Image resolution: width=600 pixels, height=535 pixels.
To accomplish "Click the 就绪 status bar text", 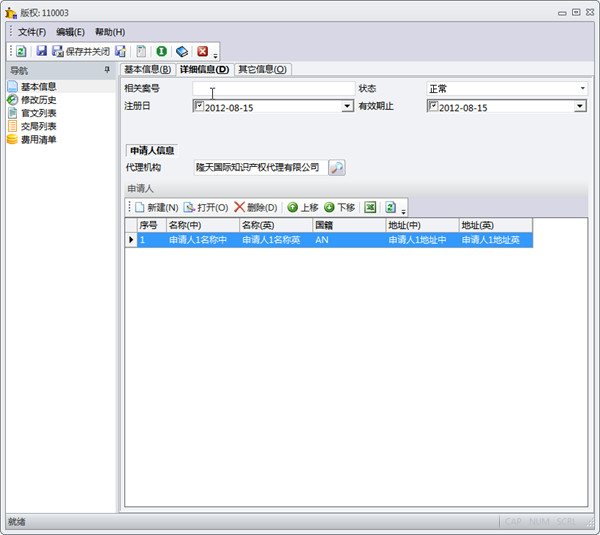I will pyautogui.click(x=17, y=522).
